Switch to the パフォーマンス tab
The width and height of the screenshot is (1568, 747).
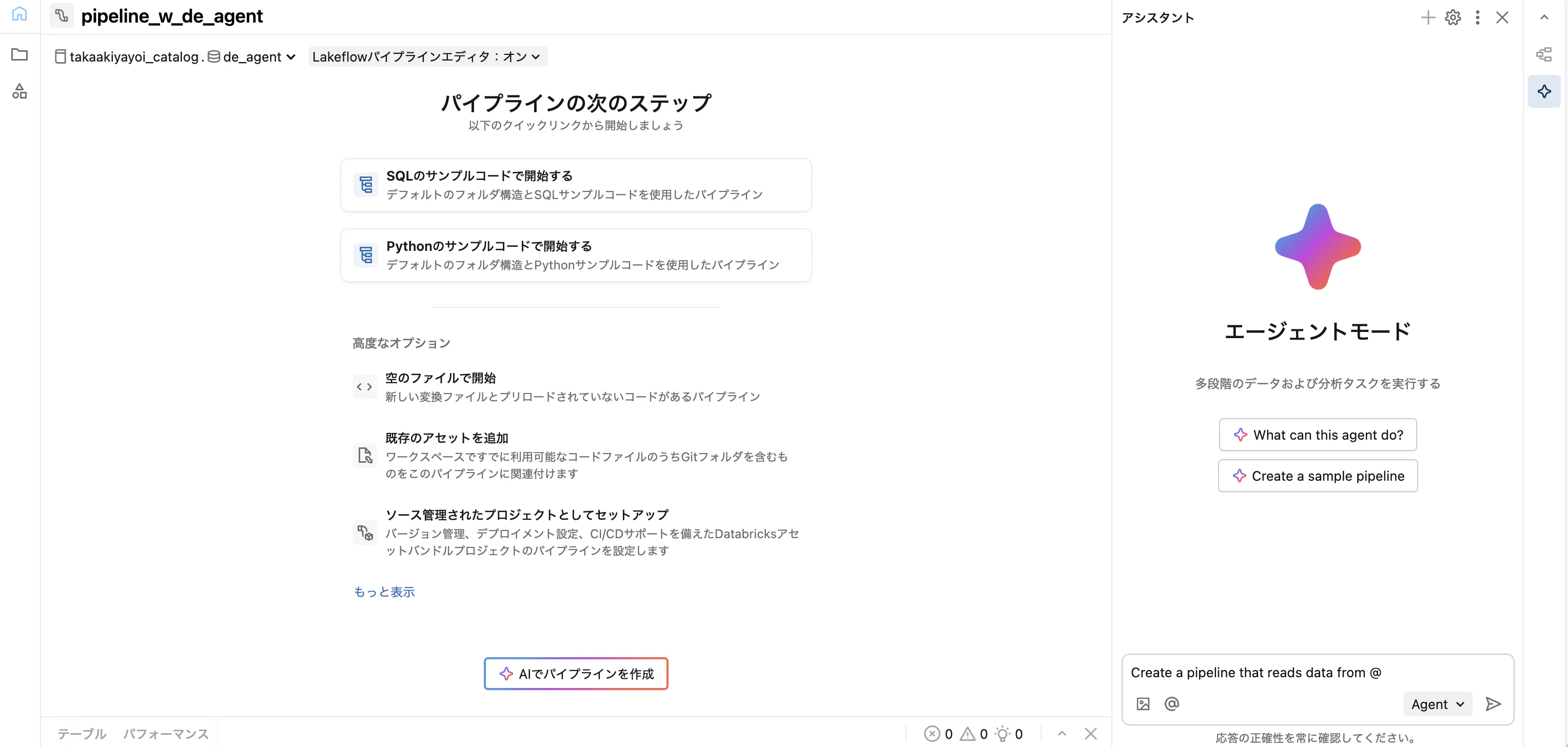point(165,734)
